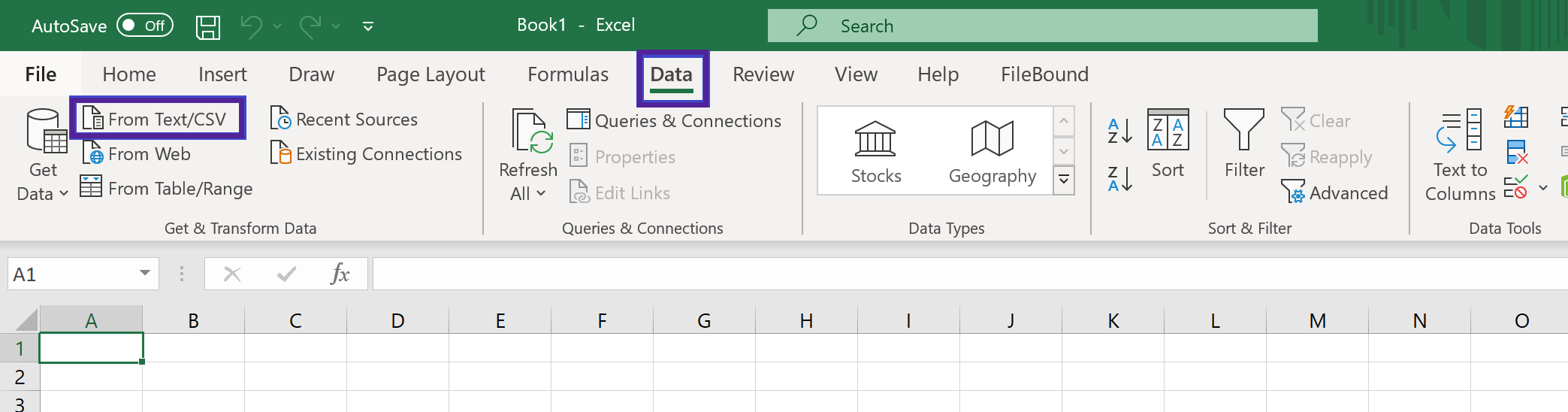This screenshot has height=412, width=1568.
Task: Click the Redo arrow icon
Action: tap(310, 26)
